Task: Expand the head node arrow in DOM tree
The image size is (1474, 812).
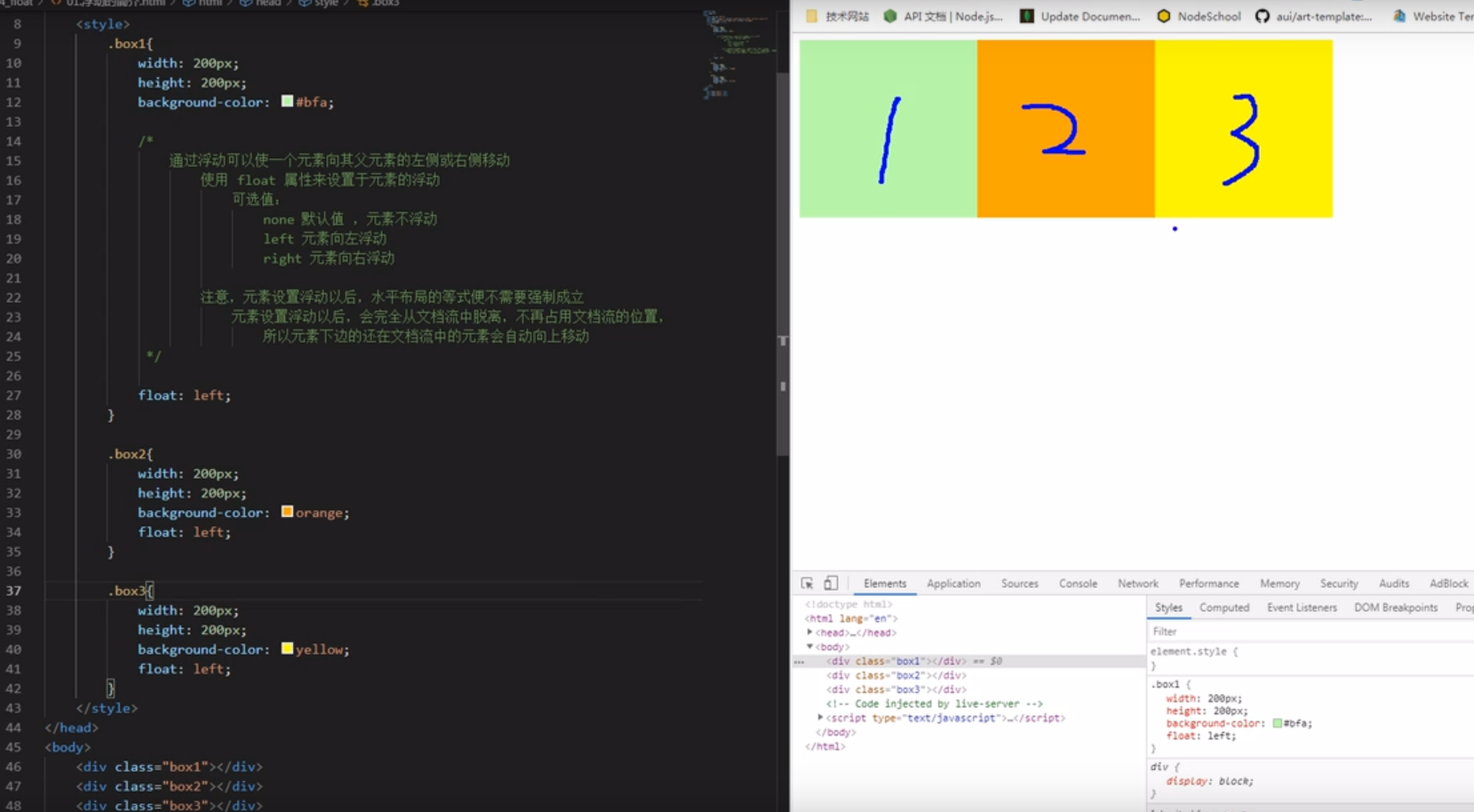Action: pyautogui.click(x=809, y=633)
